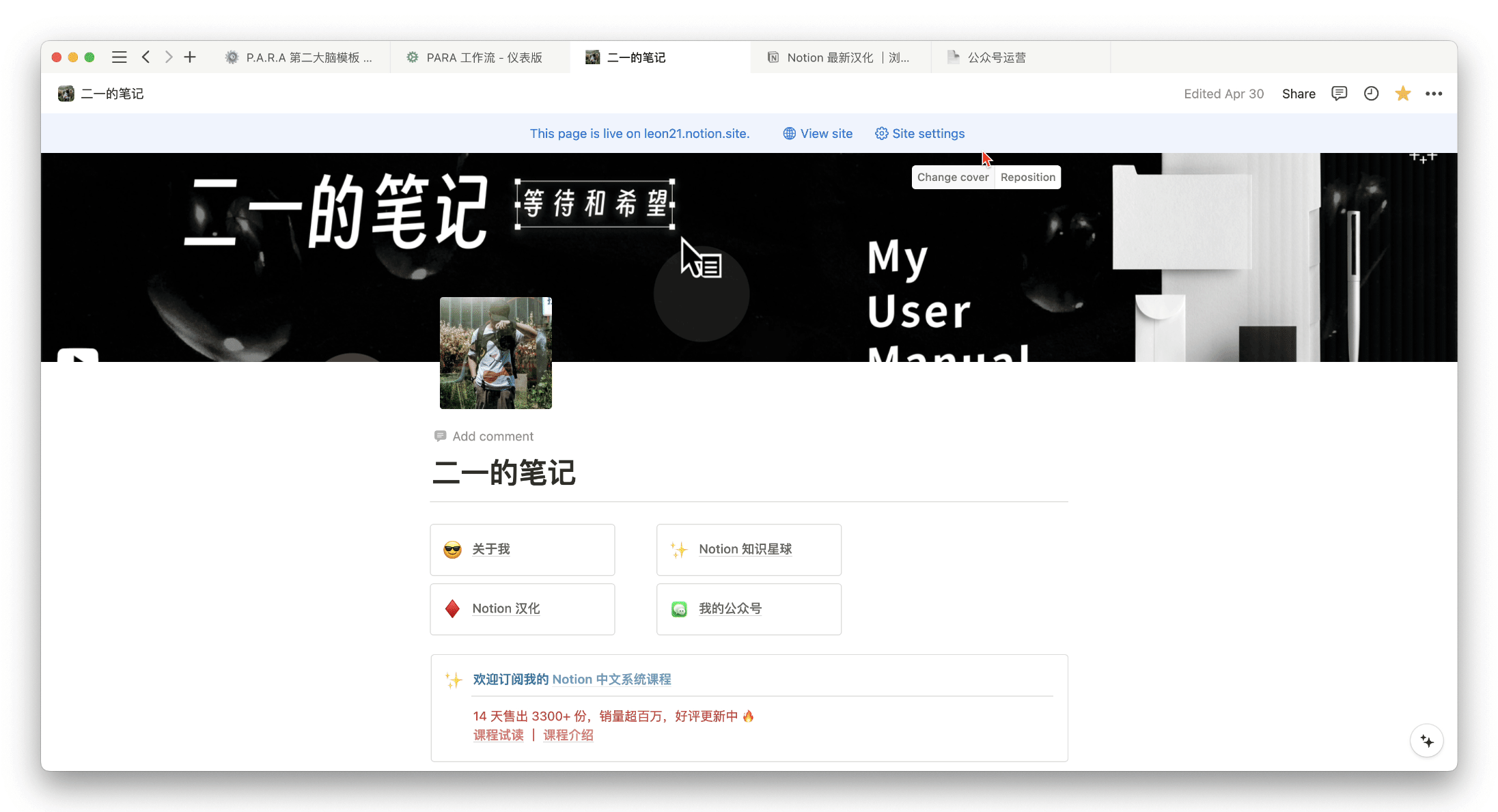Image resolution: width=1498 pixels, height=812 pixels.
Task: Click 欢迎订阅我的 Notion 中文系统课程 heading
Action: tap(572, 680)
